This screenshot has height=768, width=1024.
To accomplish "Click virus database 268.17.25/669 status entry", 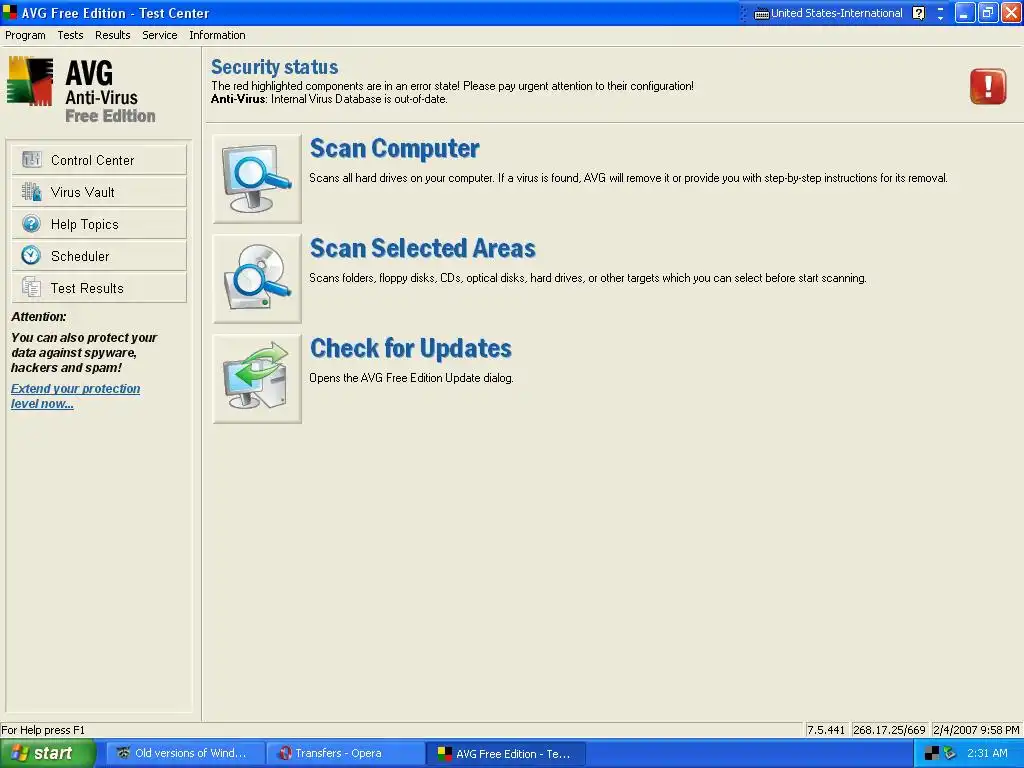I will [x=889, y=730].
